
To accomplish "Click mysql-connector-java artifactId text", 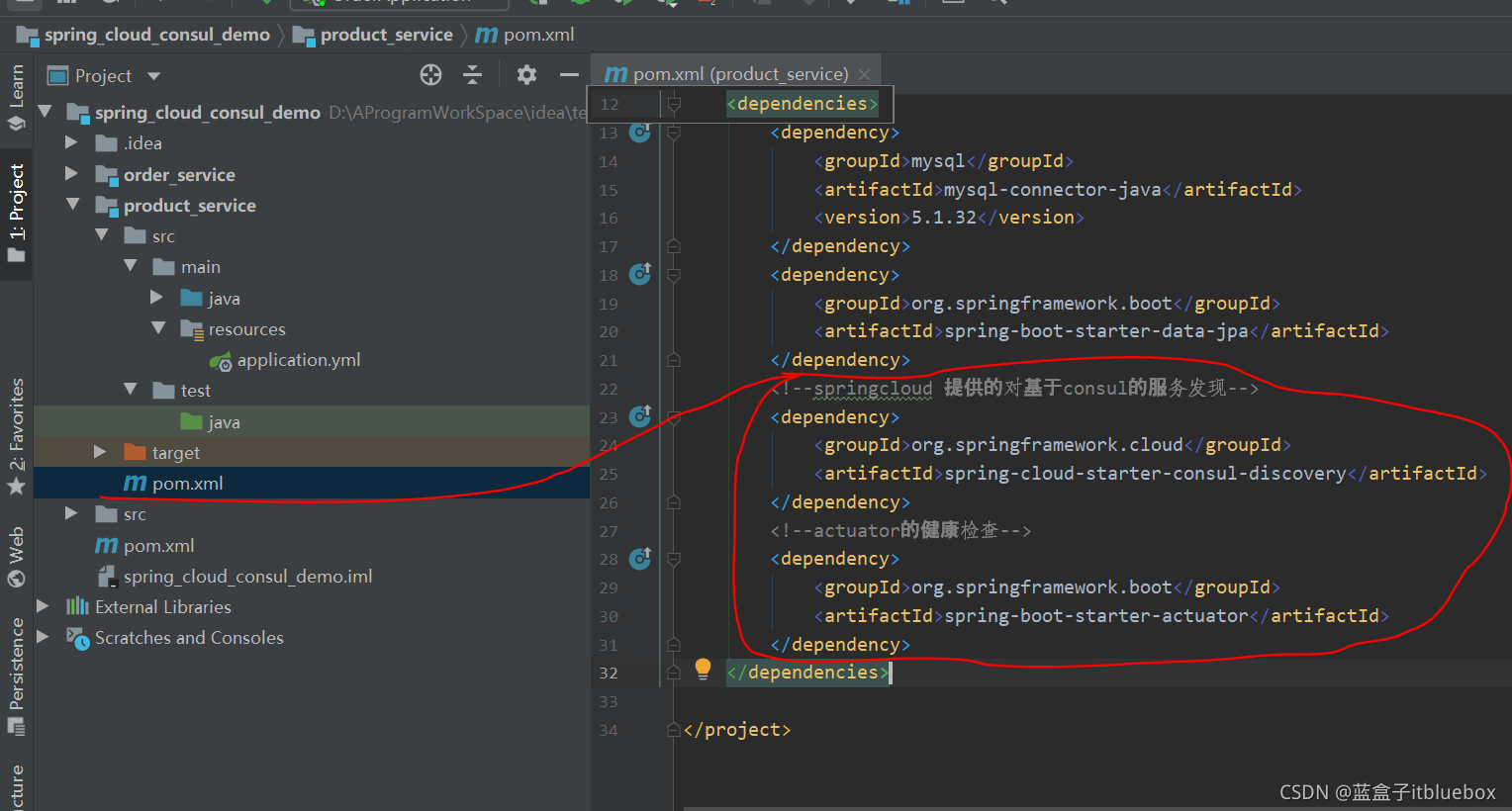I will point(1052,189).
